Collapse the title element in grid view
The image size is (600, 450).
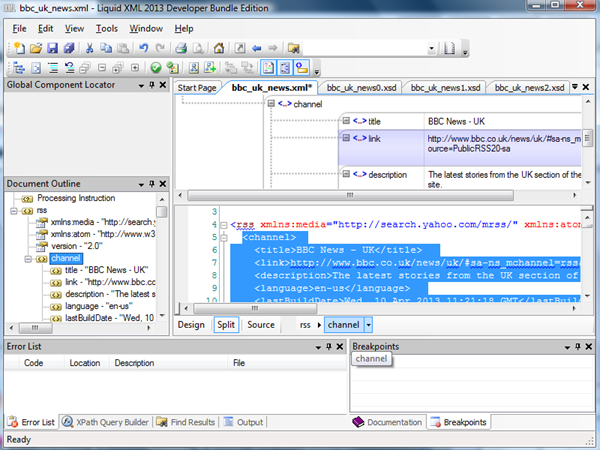point(346,121)
